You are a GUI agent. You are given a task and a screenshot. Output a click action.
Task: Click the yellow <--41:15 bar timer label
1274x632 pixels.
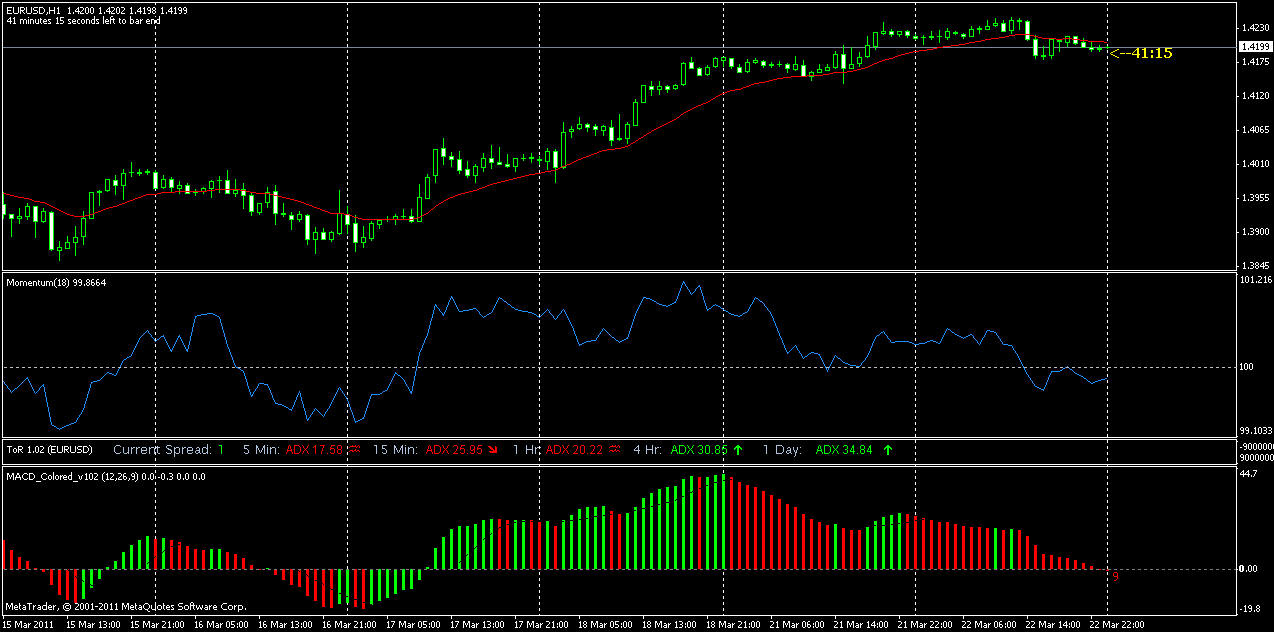tap(1142, 53)
